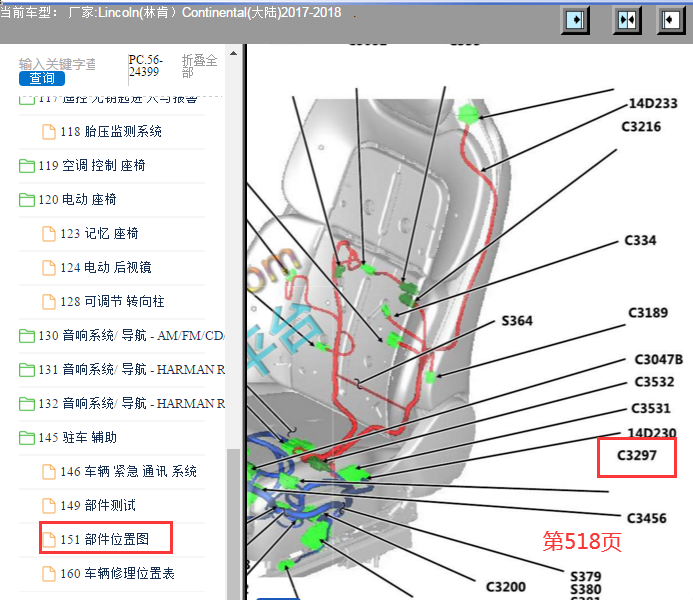Open 118 胎压监测系统 item
693x600 pixels.
tap(110, 132)
